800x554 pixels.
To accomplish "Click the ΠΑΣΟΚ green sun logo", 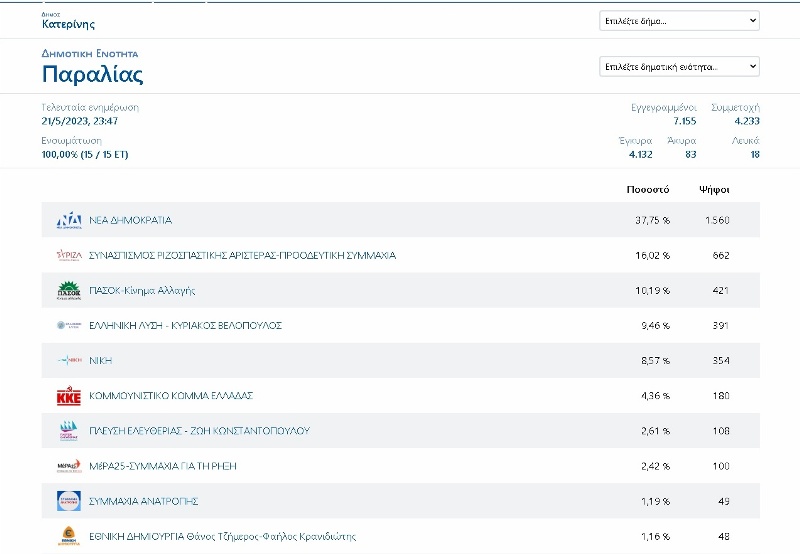I will point(69,290).
